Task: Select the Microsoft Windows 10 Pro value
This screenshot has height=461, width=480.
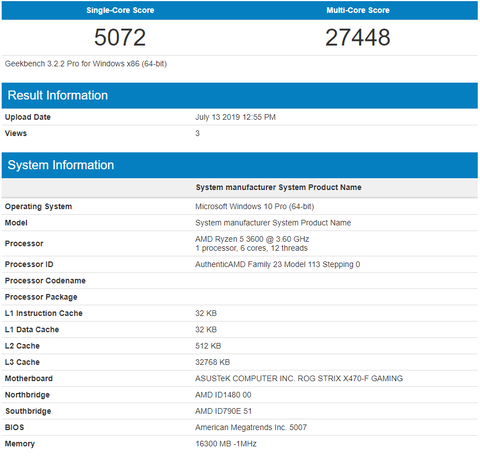Action: (255, 207)
